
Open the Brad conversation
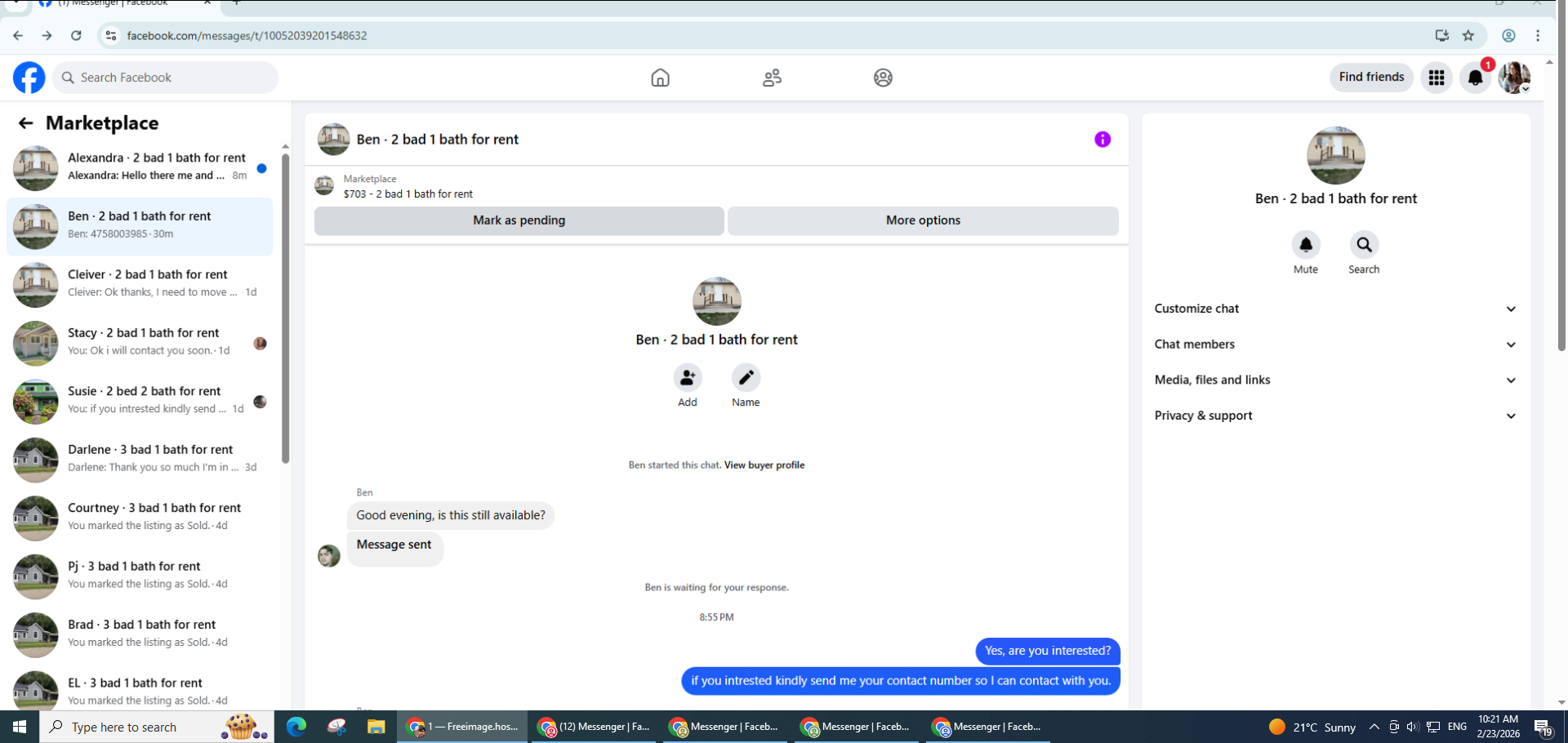pyautogui.click(x=140, y=635)
